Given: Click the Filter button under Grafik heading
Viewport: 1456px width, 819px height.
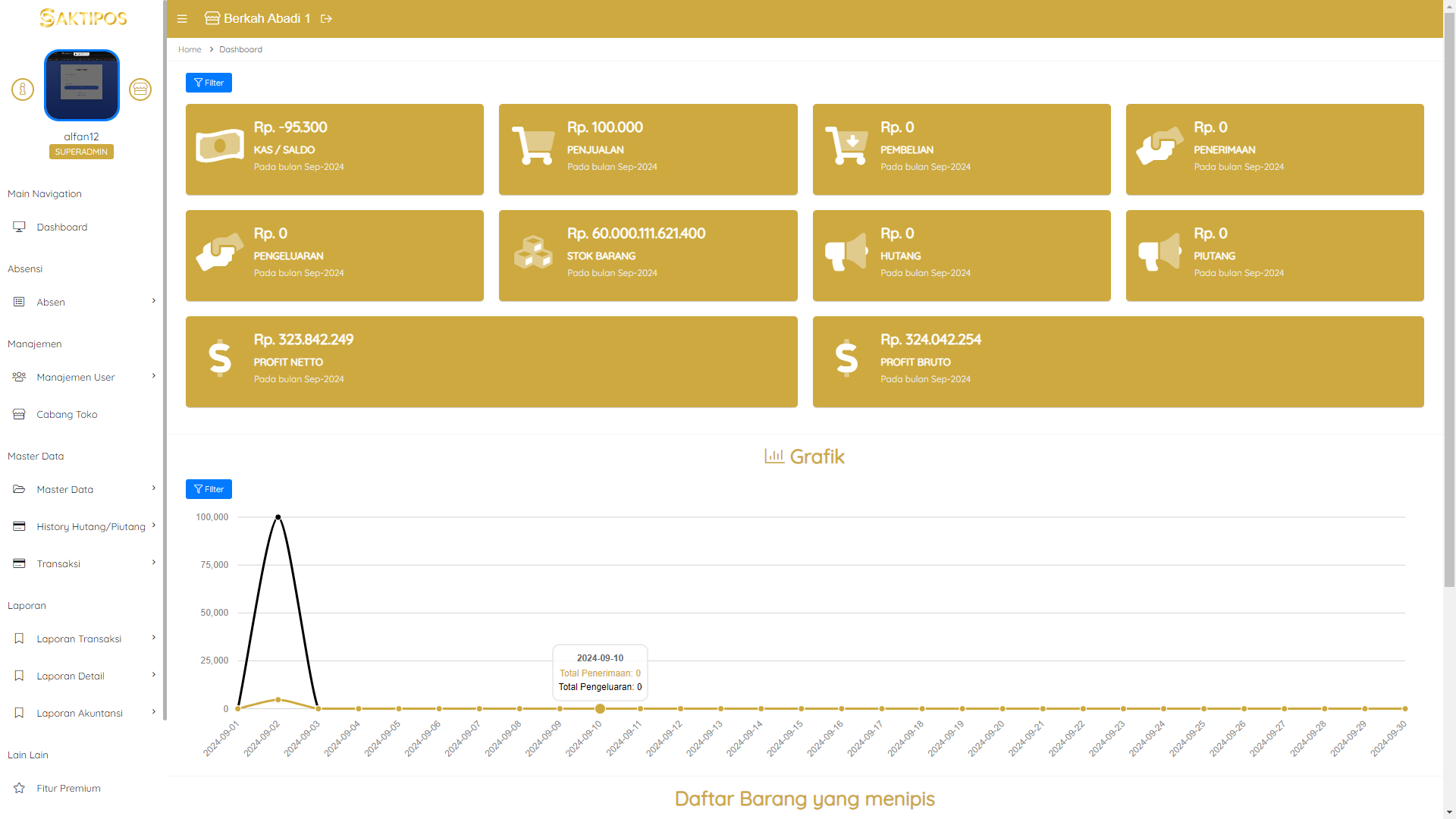Looking at the screenshot, I should [209, 489].
